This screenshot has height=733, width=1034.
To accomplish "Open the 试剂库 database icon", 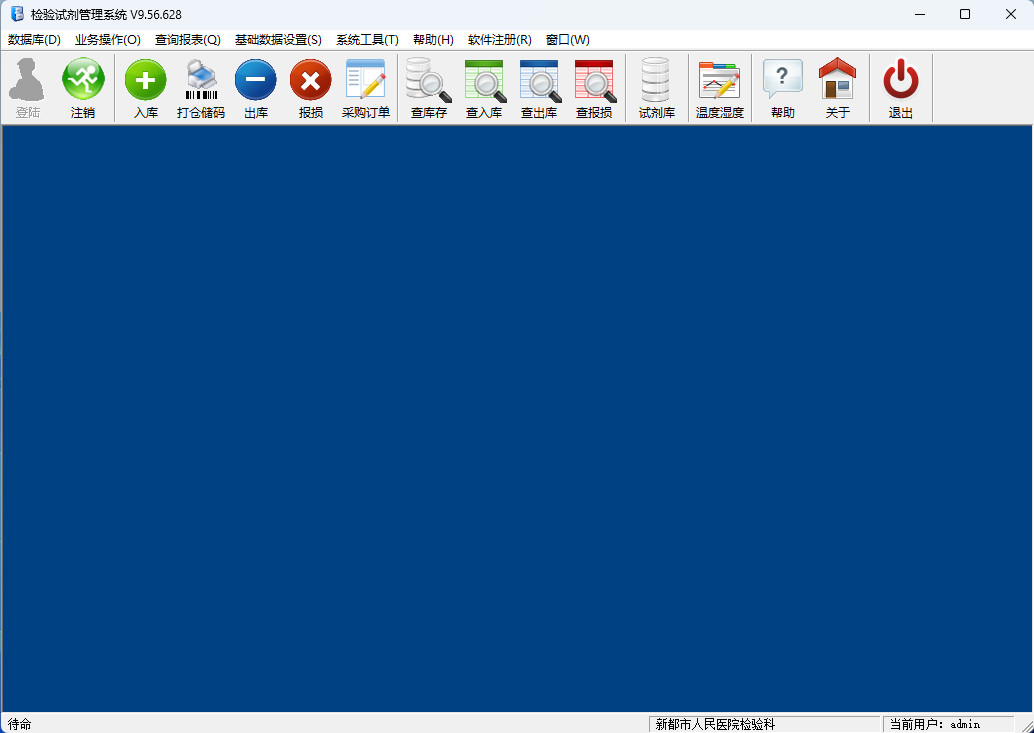I will coord(657,80).
